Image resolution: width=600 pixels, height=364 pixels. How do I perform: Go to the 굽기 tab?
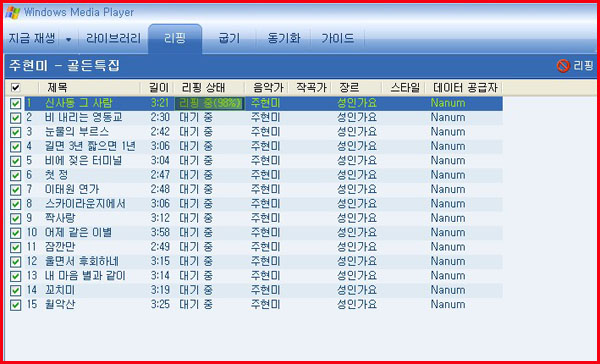click(x=229, y=39)
